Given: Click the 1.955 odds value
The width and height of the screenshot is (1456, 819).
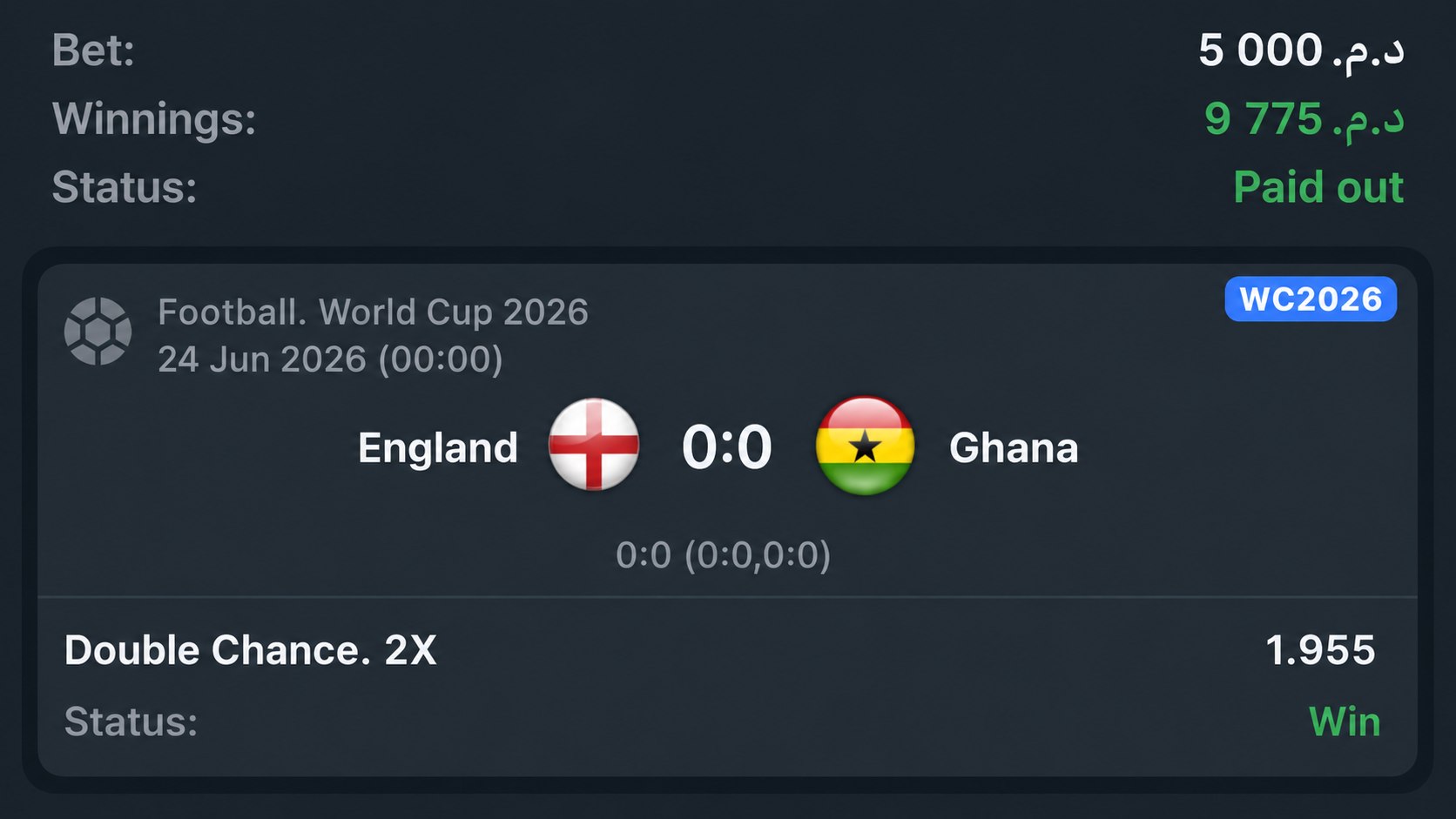Looking at the screenshot, I should [1320, 650].
